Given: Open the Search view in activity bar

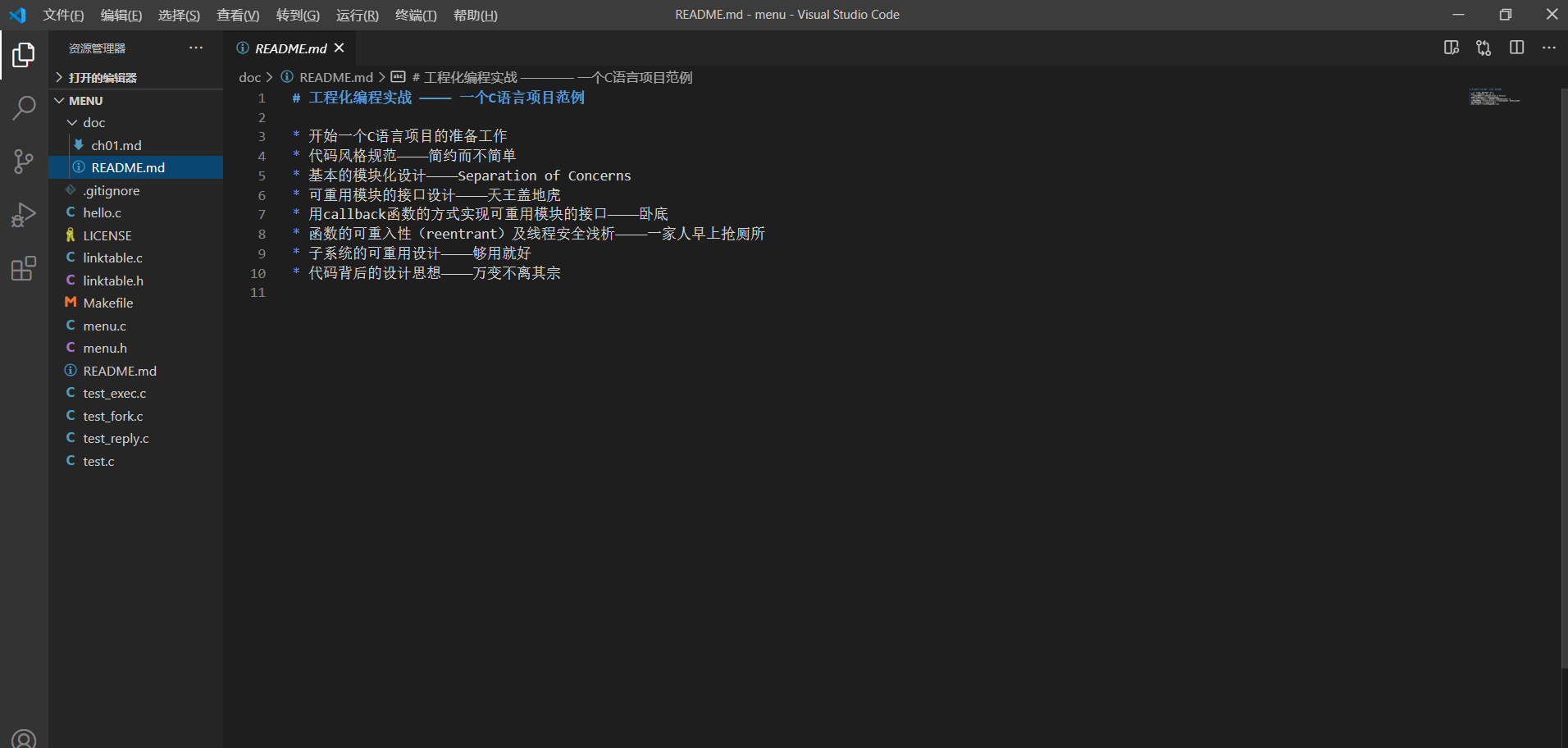Looking at the screenshot, I should tap(24, 108).
